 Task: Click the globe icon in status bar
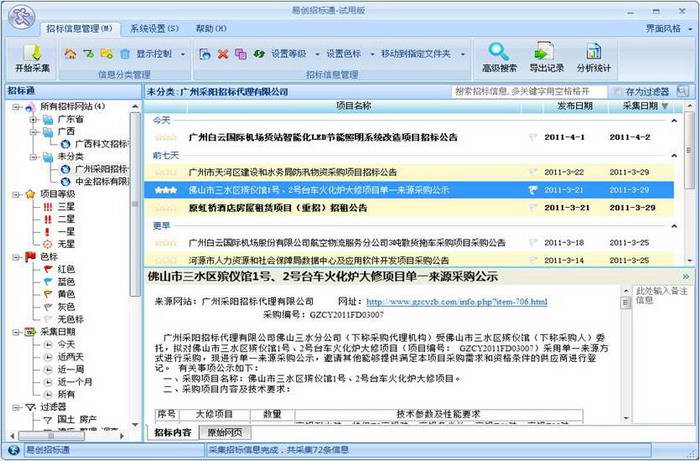[13, 450]
